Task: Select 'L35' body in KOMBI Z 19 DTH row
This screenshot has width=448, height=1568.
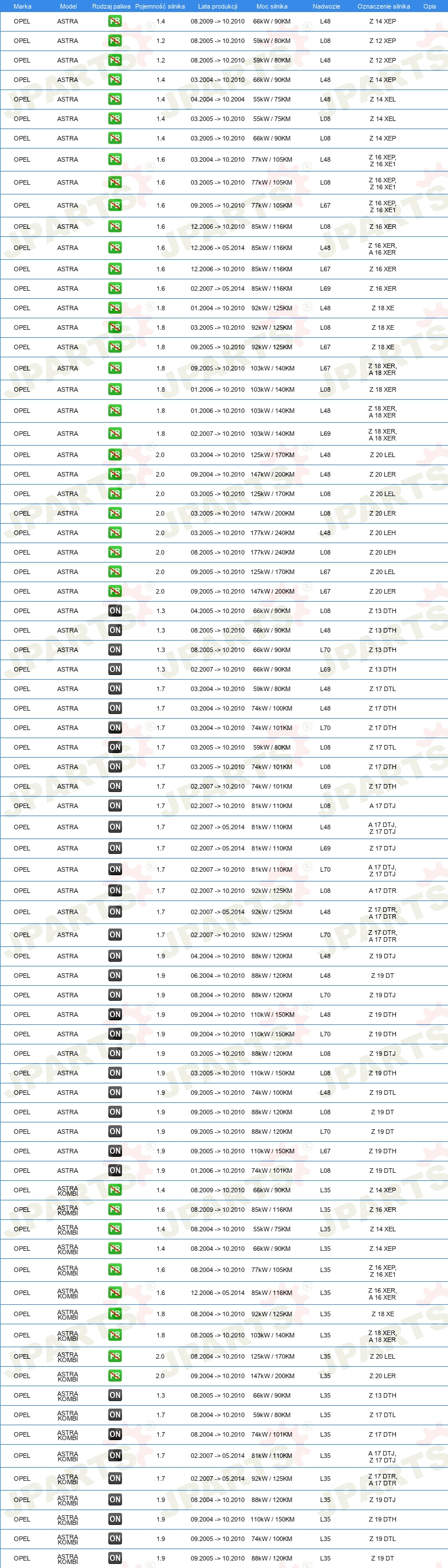Action: coord(325,1519)
